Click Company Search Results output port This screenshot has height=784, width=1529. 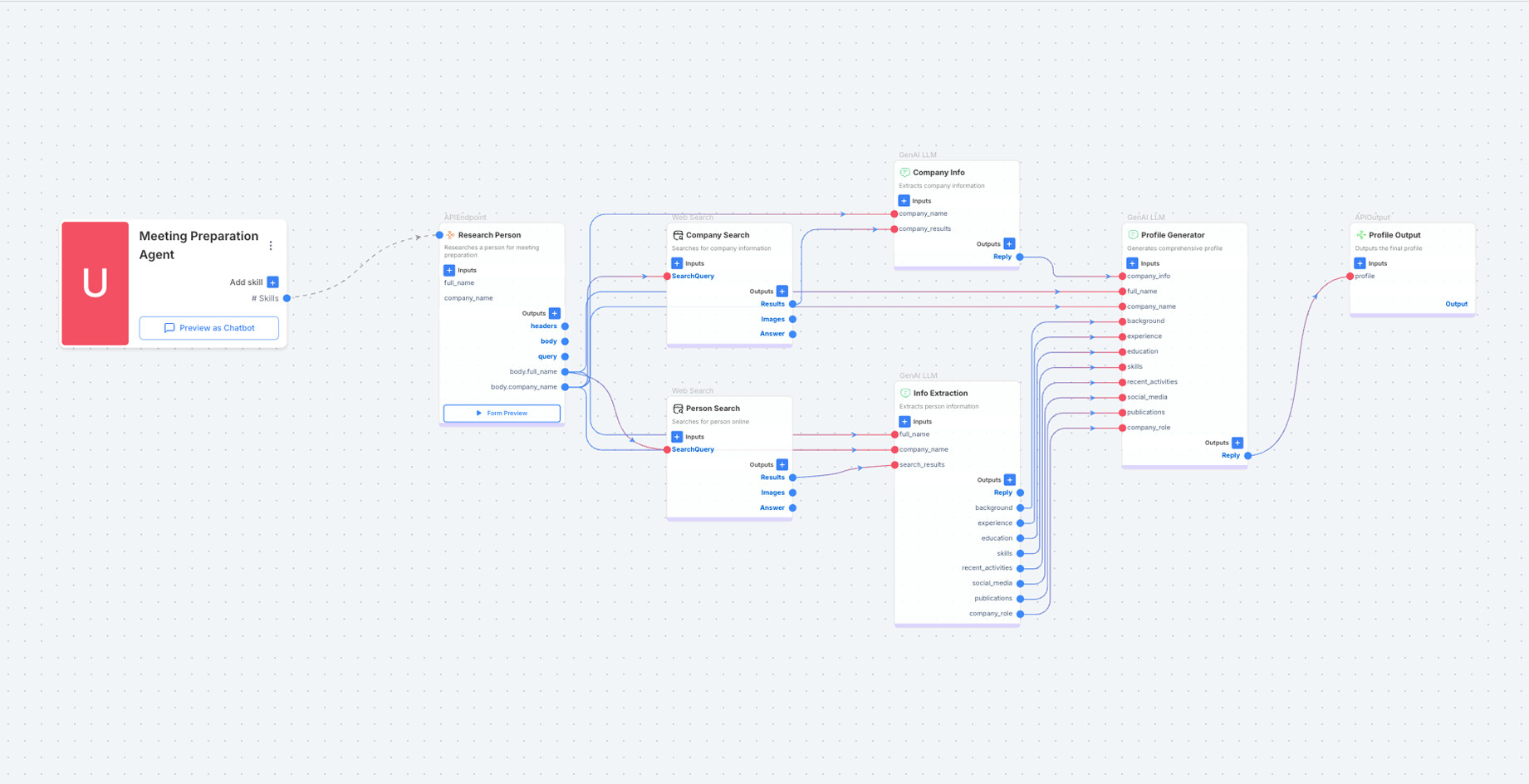pos(792,304)
